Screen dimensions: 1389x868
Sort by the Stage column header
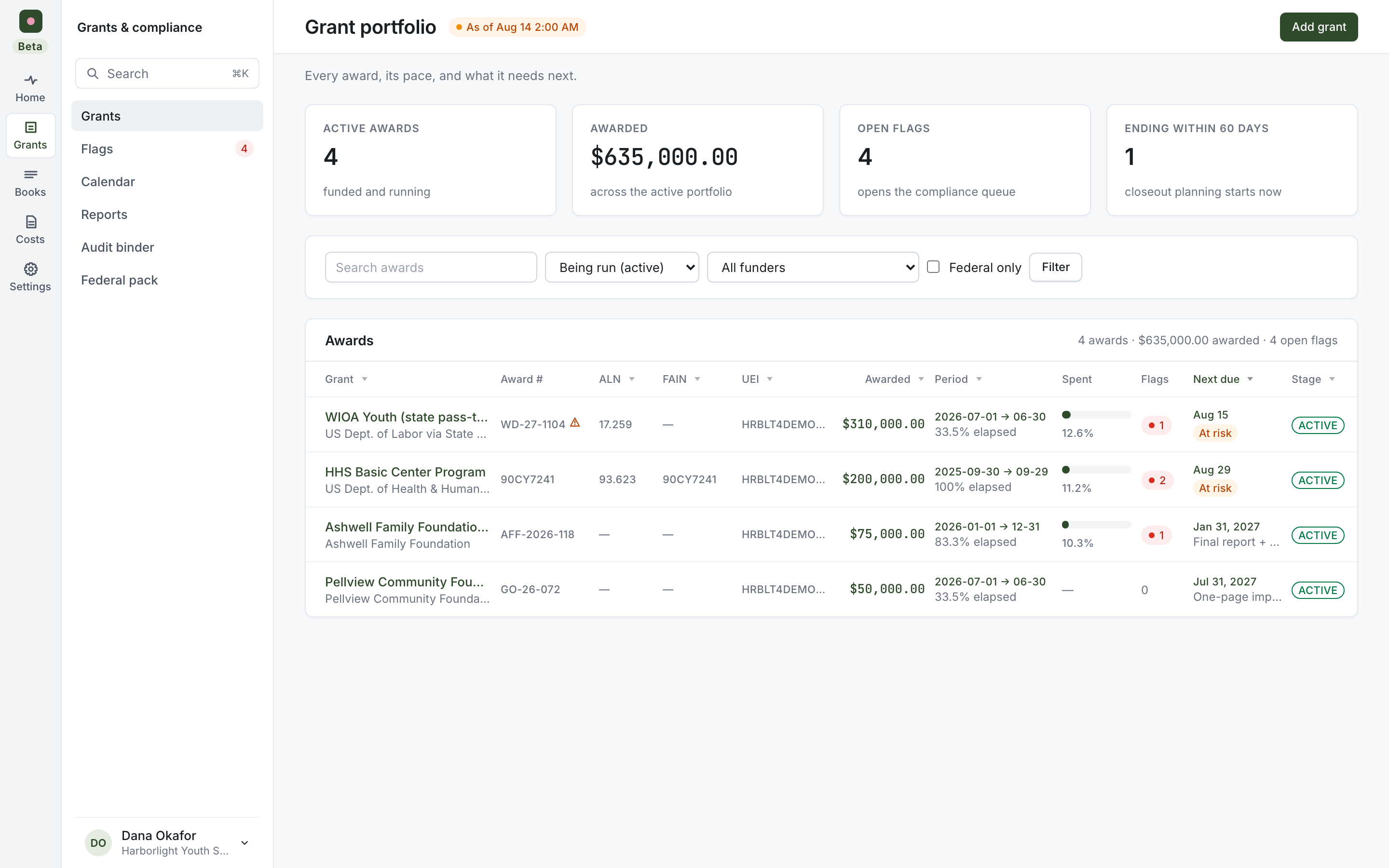(x=1313, y=379)
